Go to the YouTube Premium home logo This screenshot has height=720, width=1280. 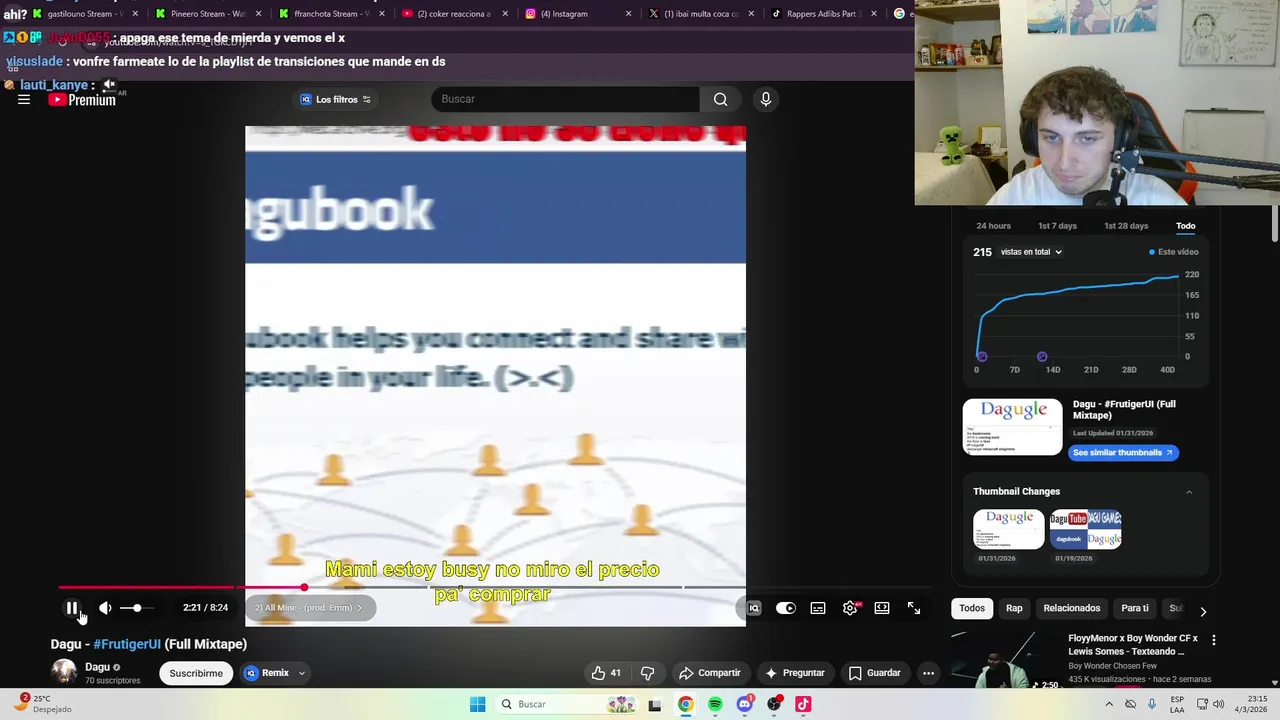tap(82, 99)
